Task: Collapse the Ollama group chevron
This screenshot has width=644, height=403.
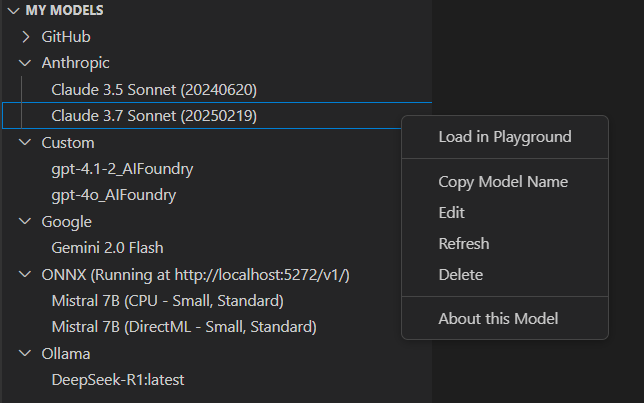Action: pos(26,353)
